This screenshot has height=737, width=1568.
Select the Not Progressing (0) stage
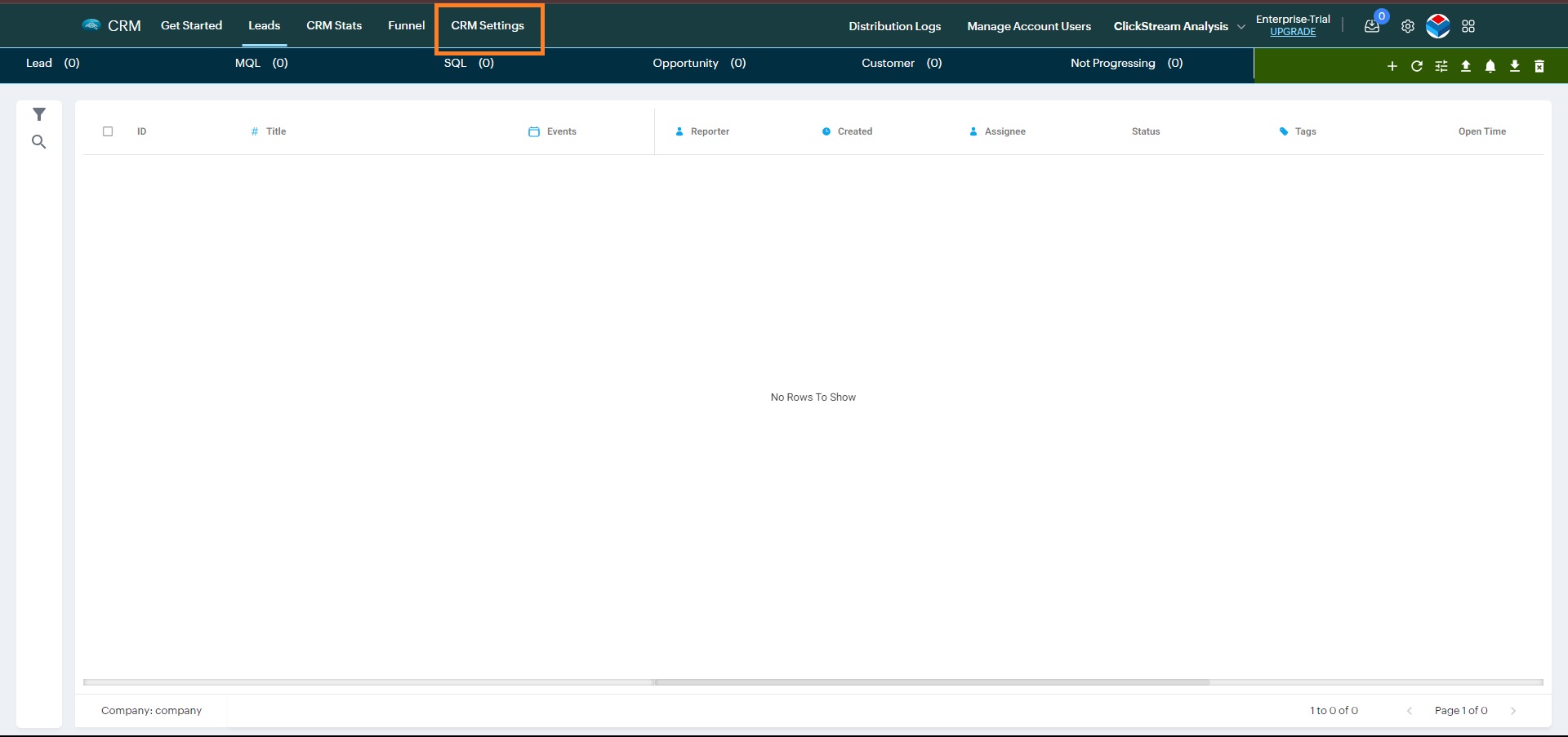tap(1127, 63)
